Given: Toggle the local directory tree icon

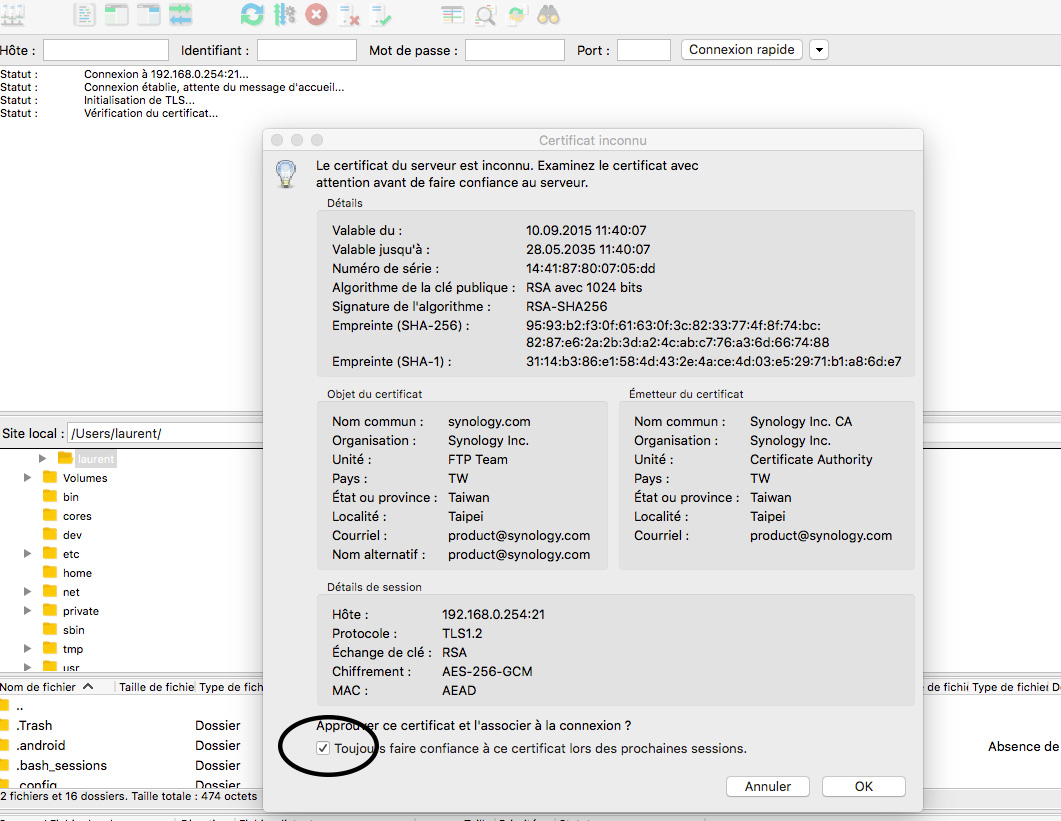Looking at the screenshot, I should pos(116,15).
